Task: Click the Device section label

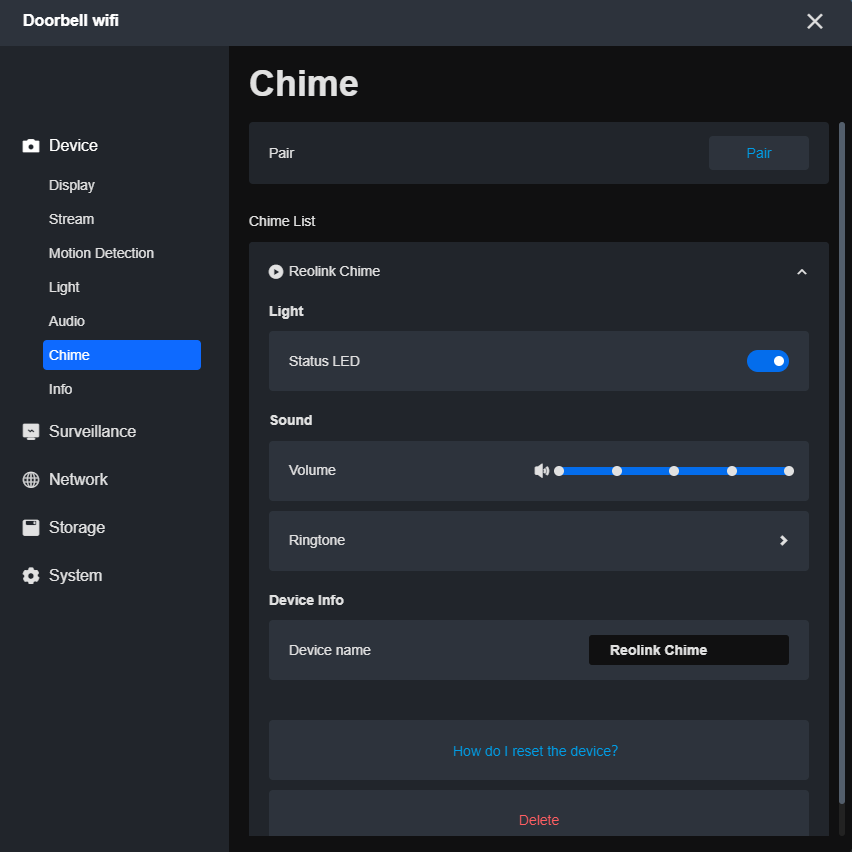Action: (x=73, y=146)
